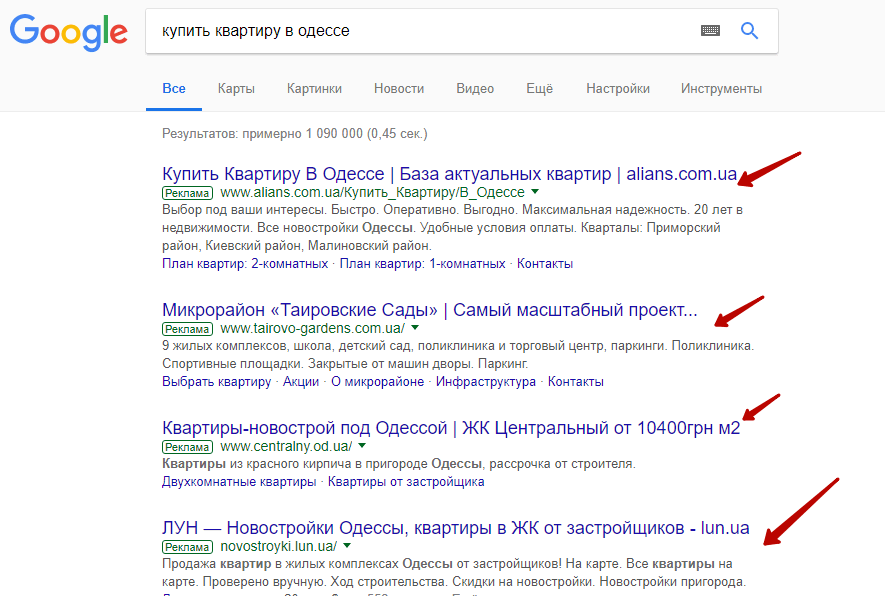This screenshot has height=596, width=885.
Task: Open sitelink Выбрать квартиру
Action: (217, 382)
